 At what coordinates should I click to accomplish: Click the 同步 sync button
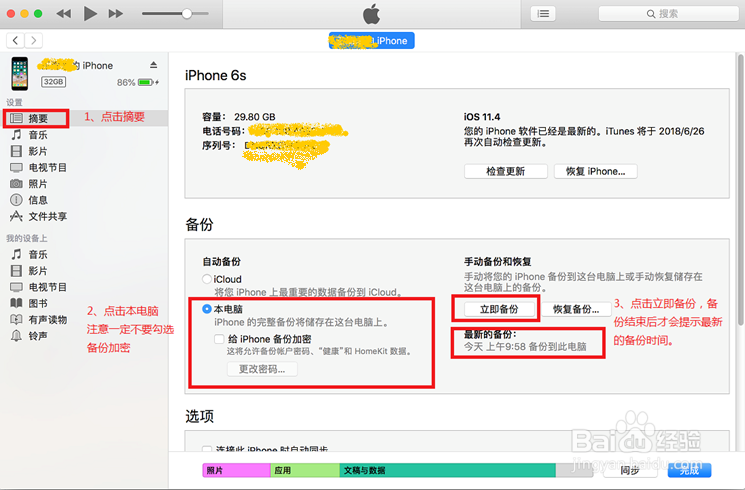pyautogui.click(x=630, y=470)
